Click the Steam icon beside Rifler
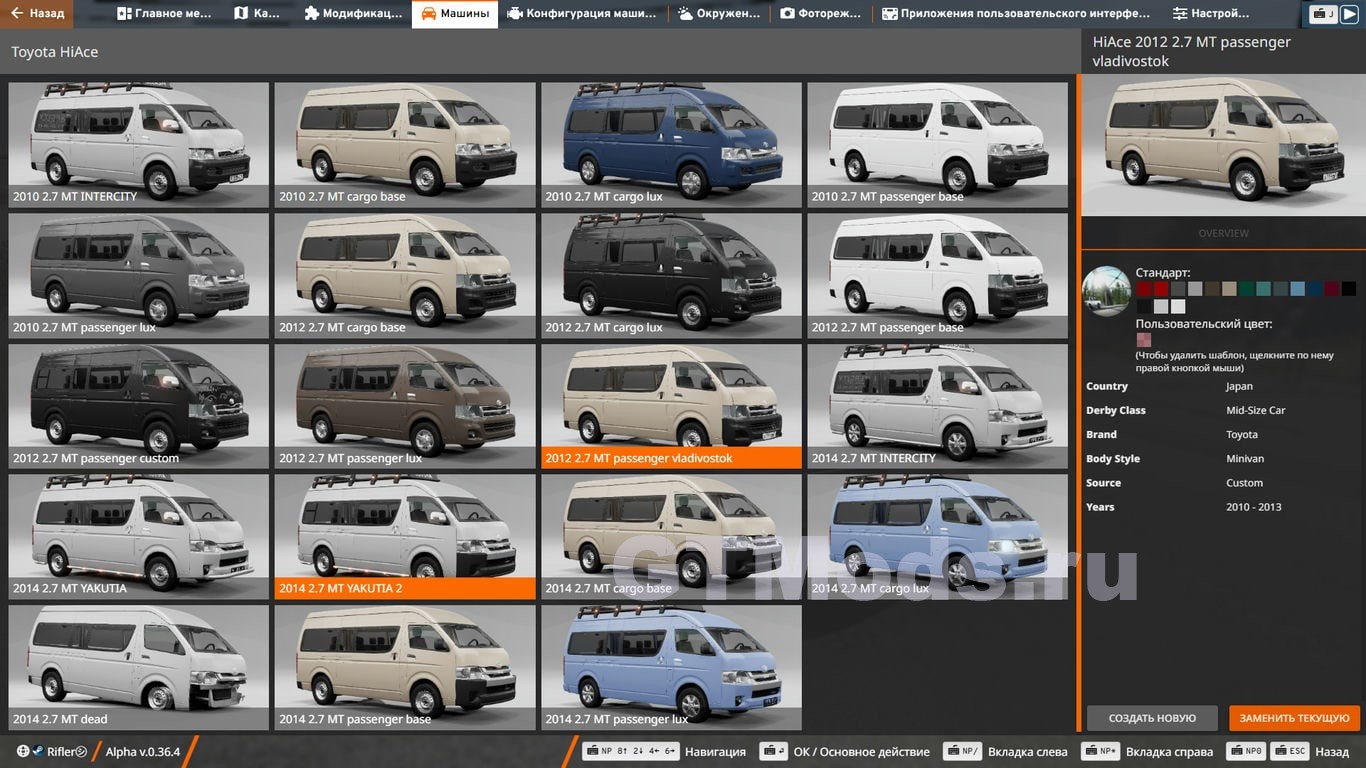The width and height of the screenshot is (1366, 768). tap(38, 752)
